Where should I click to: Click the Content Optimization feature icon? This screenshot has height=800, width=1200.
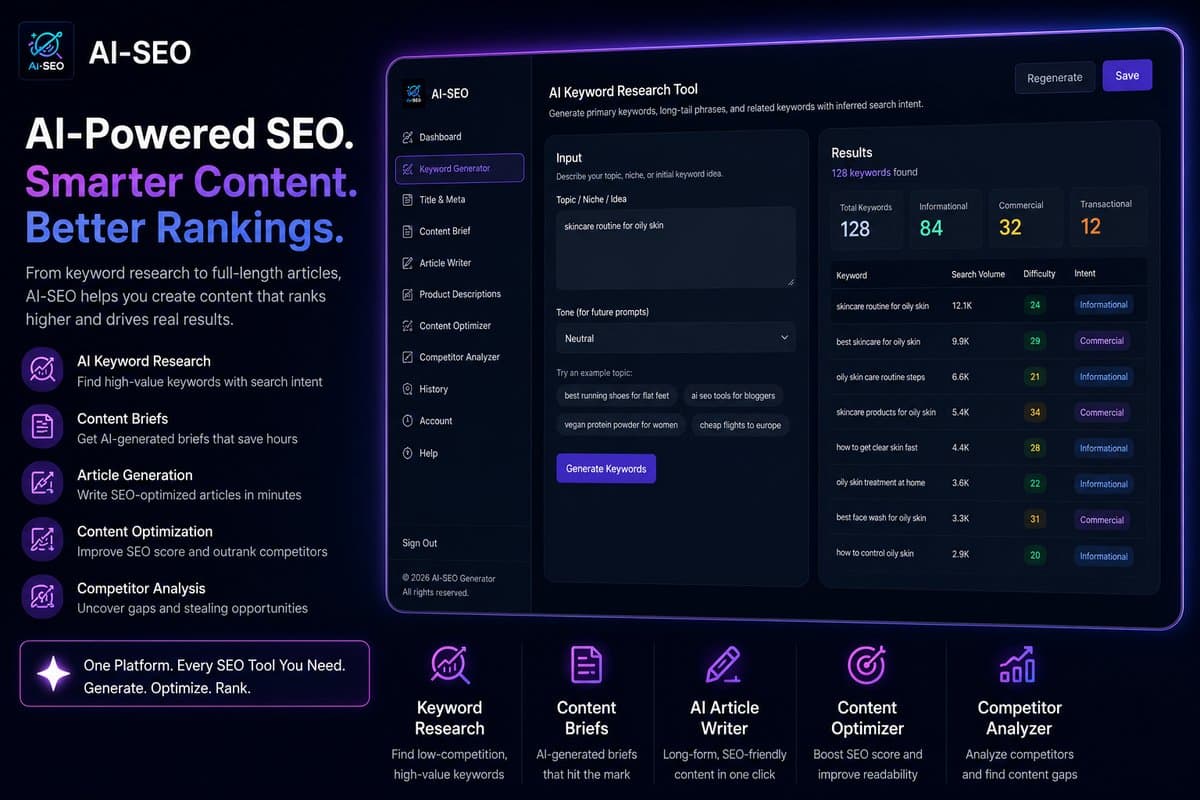[x=43, y=540]
